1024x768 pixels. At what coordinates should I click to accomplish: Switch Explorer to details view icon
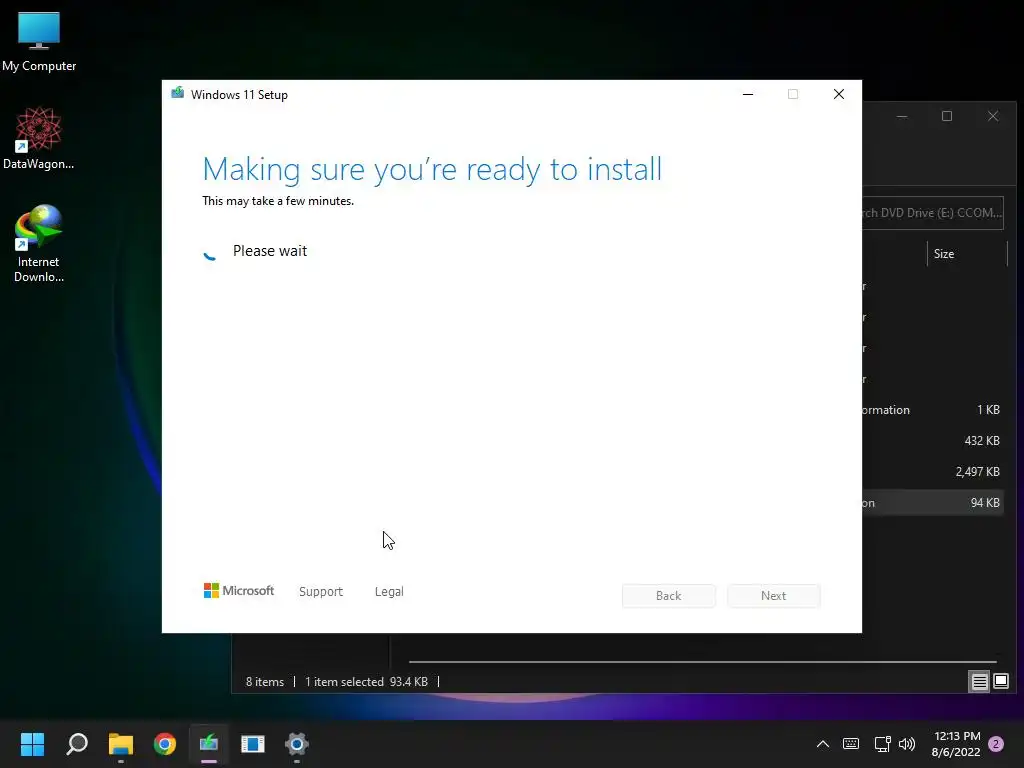[x=980, y=682]
